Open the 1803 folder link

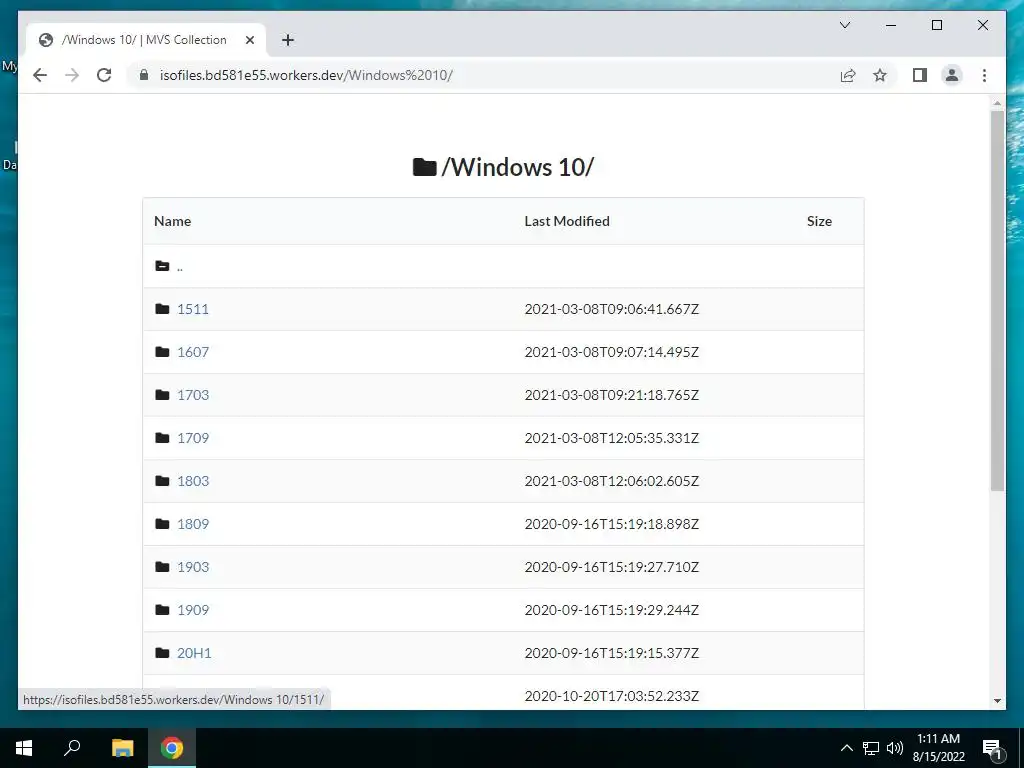tap(193, 481)
